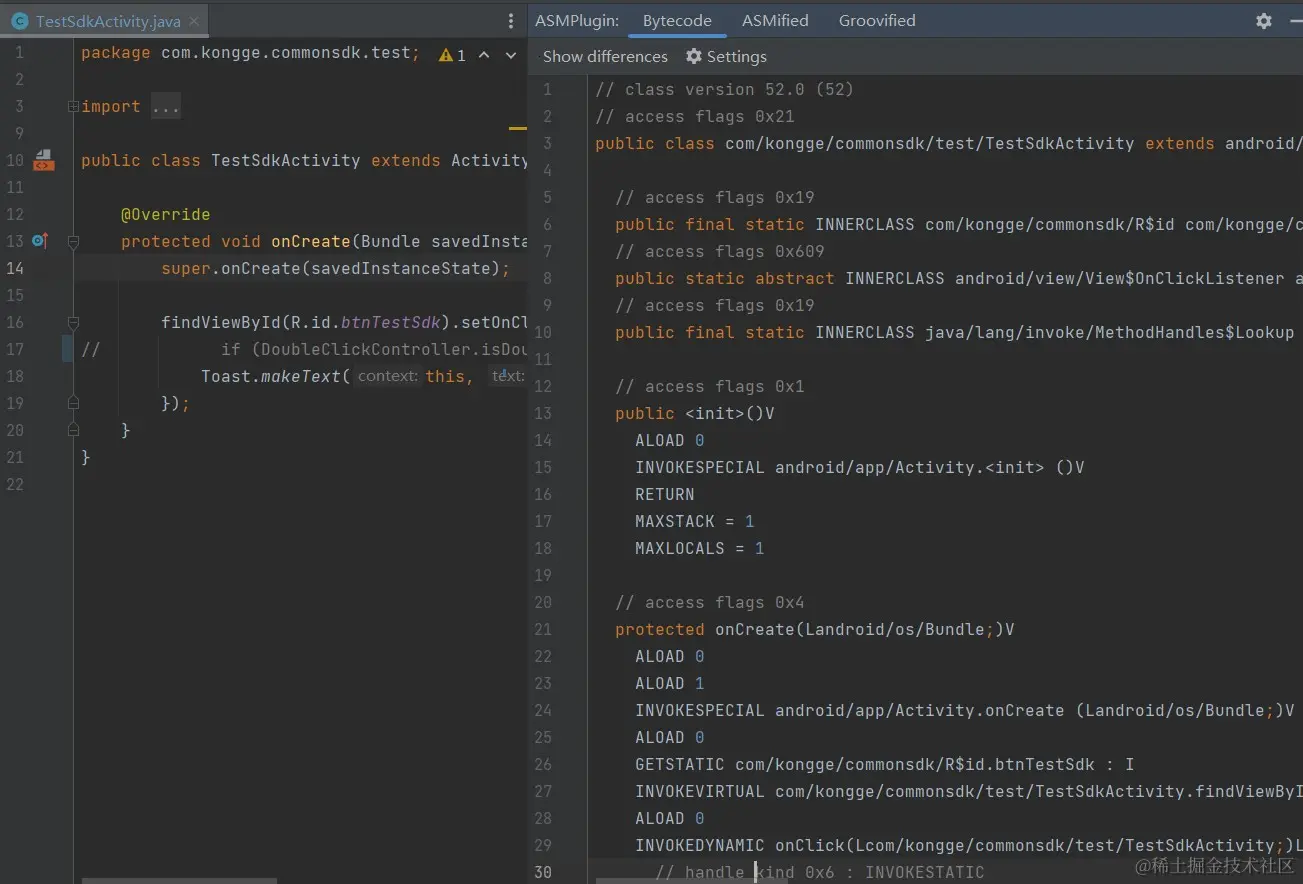Click the commented DoubleClickController line
The height and width of the screenshot is (884, 1303).
point(304,349)
